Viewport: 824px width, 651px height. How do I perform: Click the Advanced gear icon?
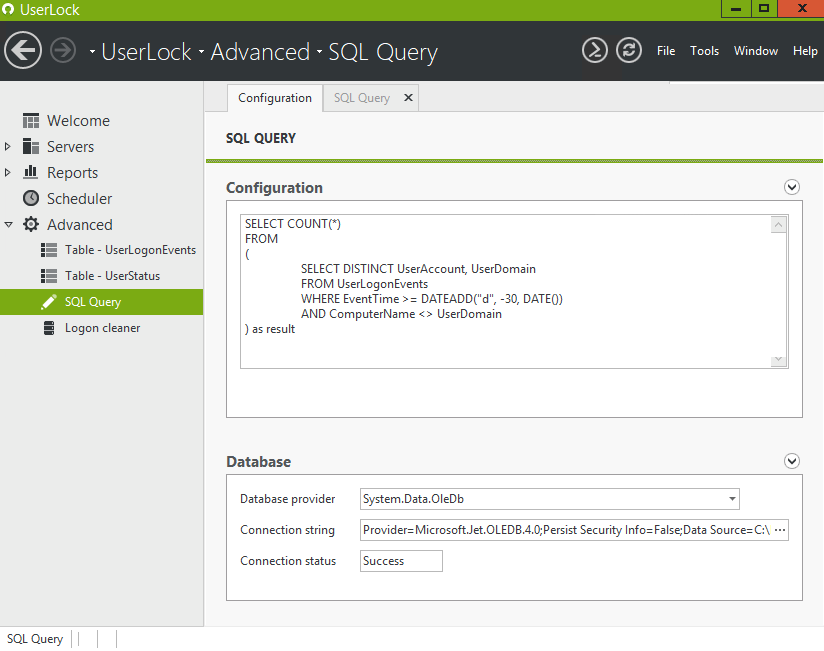click(31, 224)
